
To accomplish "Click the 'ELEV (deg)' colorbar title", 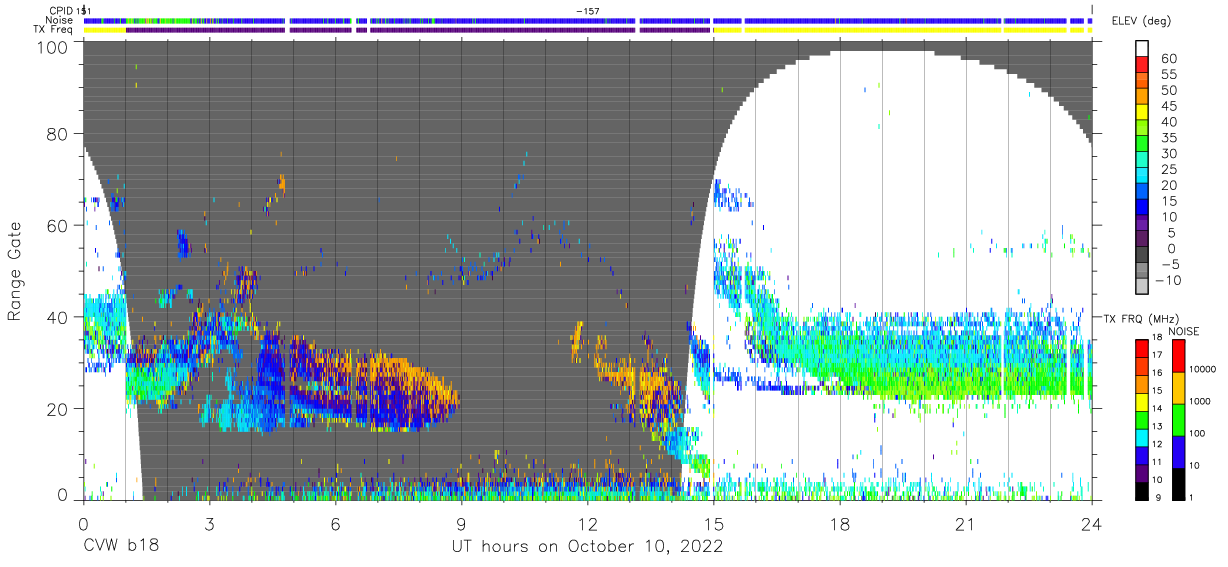I will point(1142,21).
